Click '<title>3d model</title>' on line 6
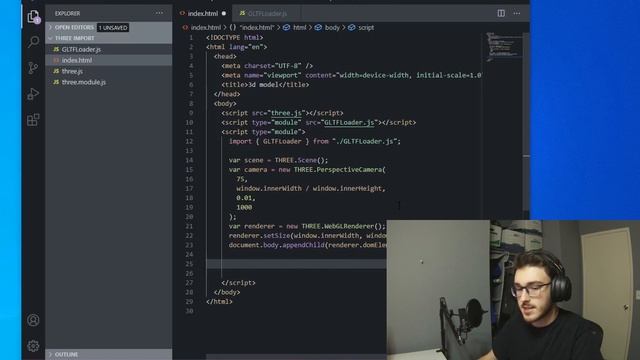This screenshot has height=360, width=640. (265, 85)
